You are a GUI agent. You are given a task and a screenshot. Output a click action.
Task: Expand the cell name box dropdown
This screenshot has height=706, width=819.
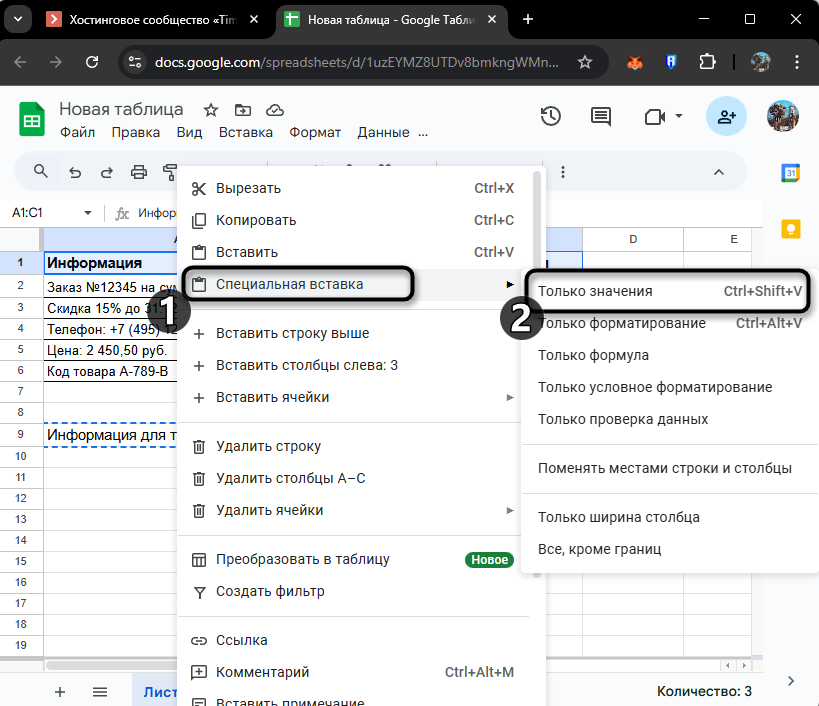pyautogui.click(x=88, y=213)
